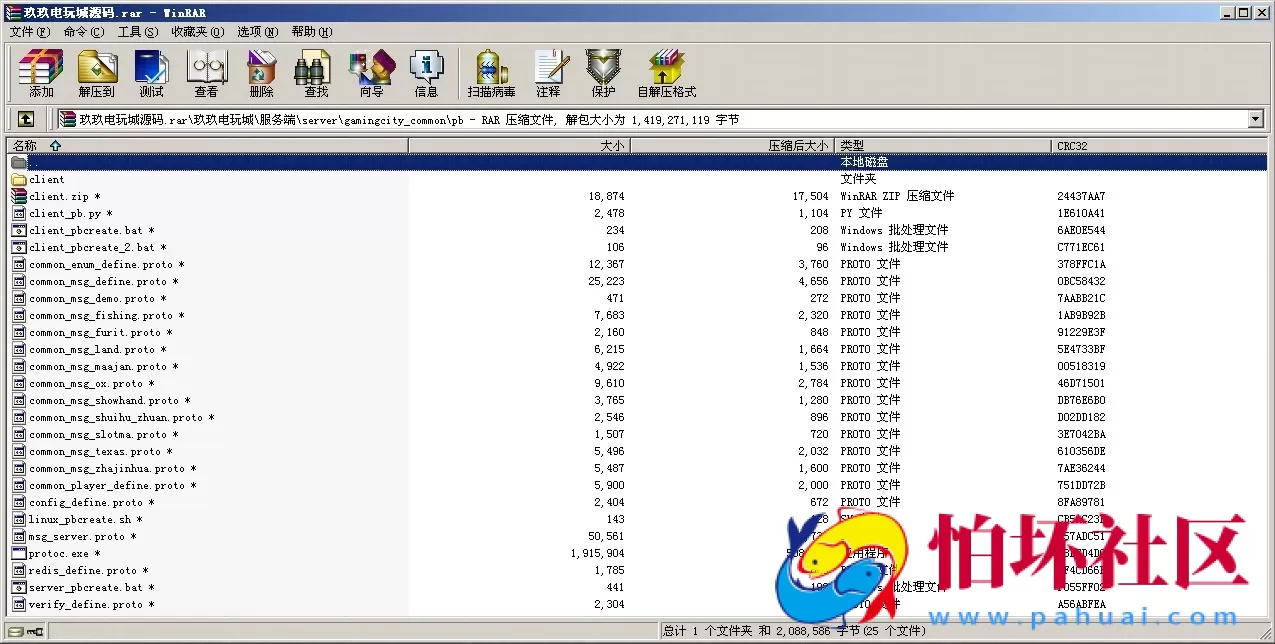
Task: Open the client folder in the list
Action: coord(46,179)
